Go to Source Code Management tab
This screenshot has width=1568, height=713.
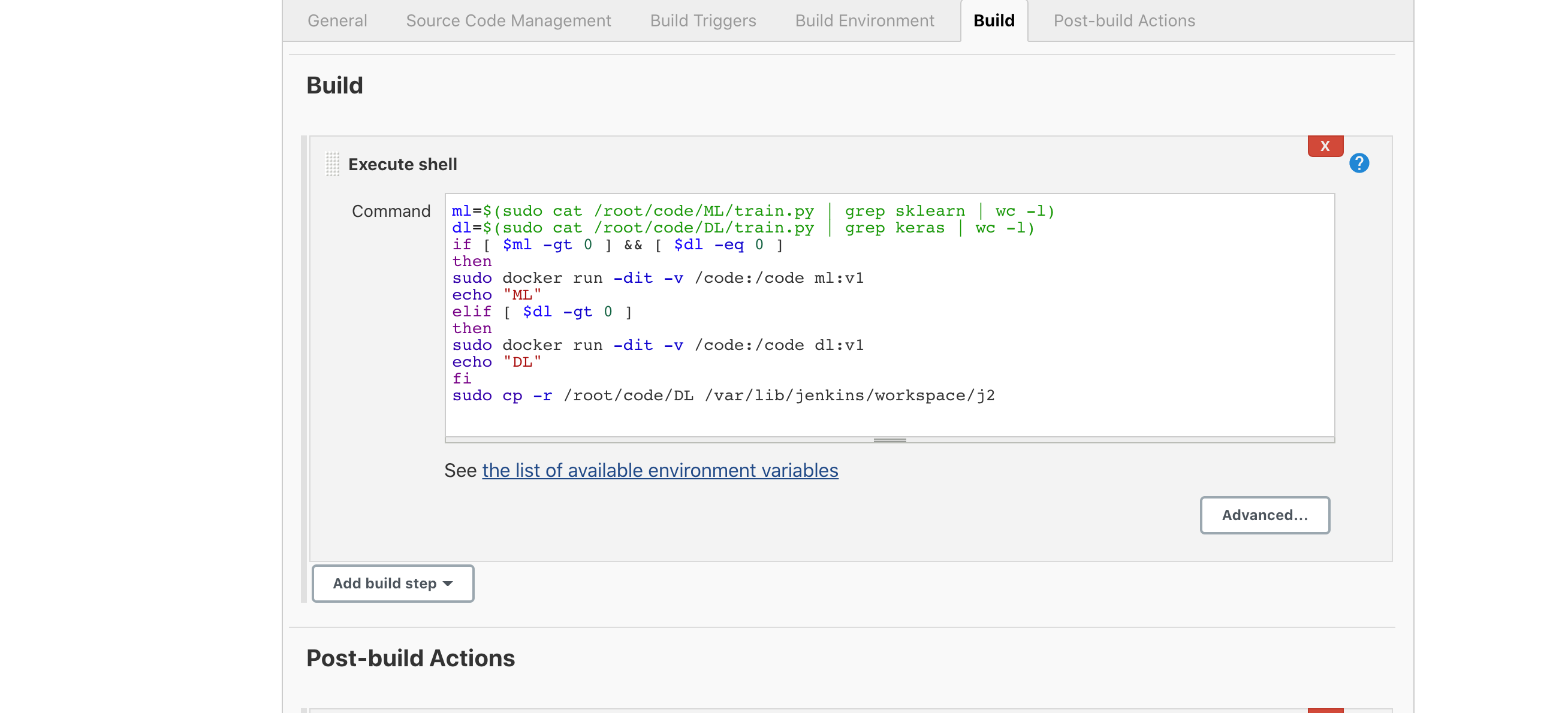[508, 21]
